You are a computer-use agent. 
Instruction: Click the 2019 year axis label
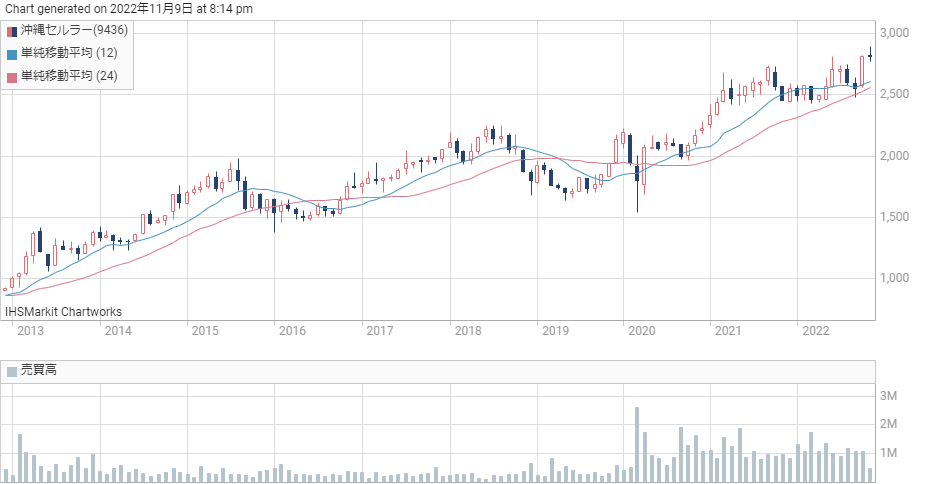coord(555,331)
